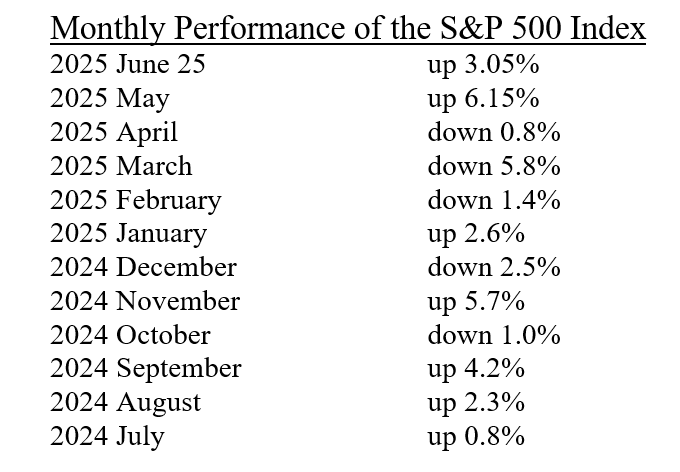Click the "2025 March" row label
The height and width of the screenshot is (472, 680).
[x=120, y=166]
